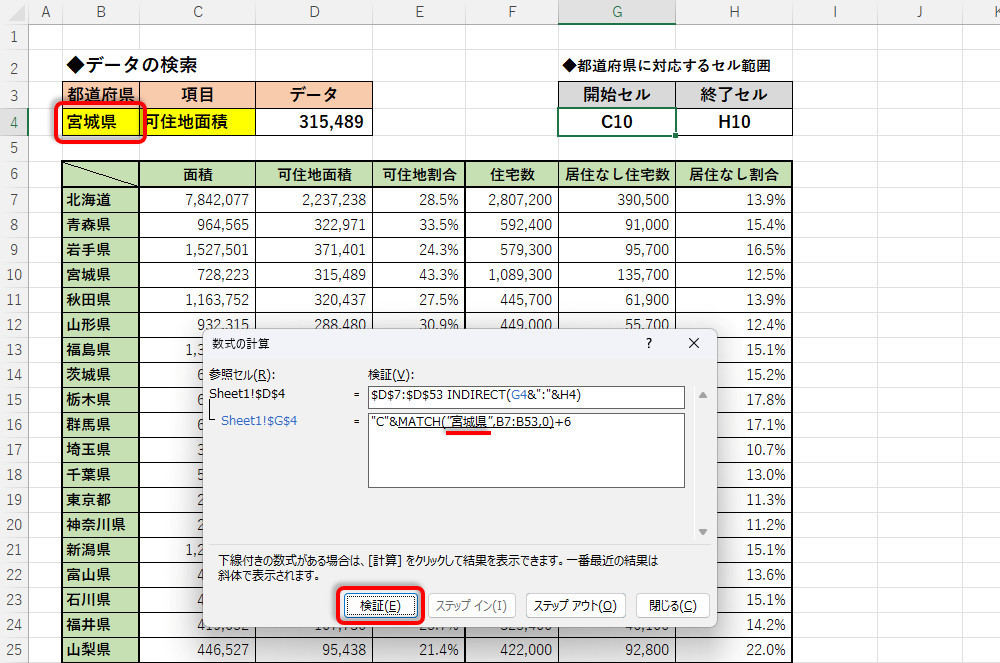Click the ステップ アウト(O) button
This screenshot has width=1000, height=663.
(576, 605)
